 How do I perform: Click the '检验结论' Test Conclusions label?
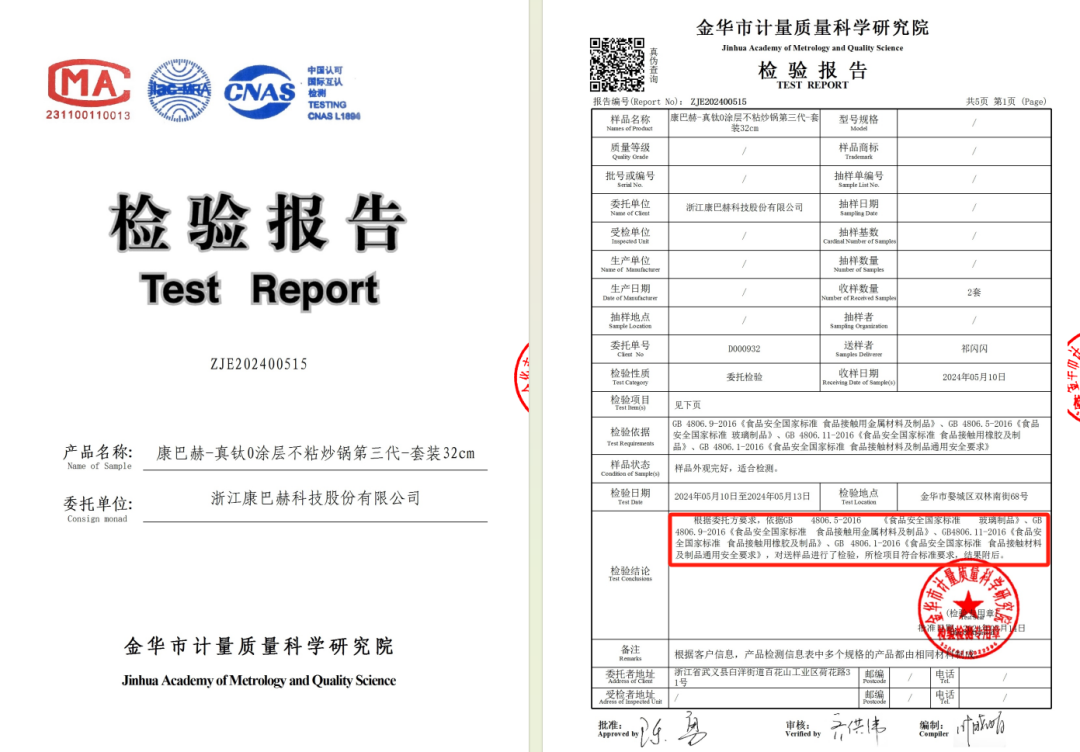(x=630, y=571)
